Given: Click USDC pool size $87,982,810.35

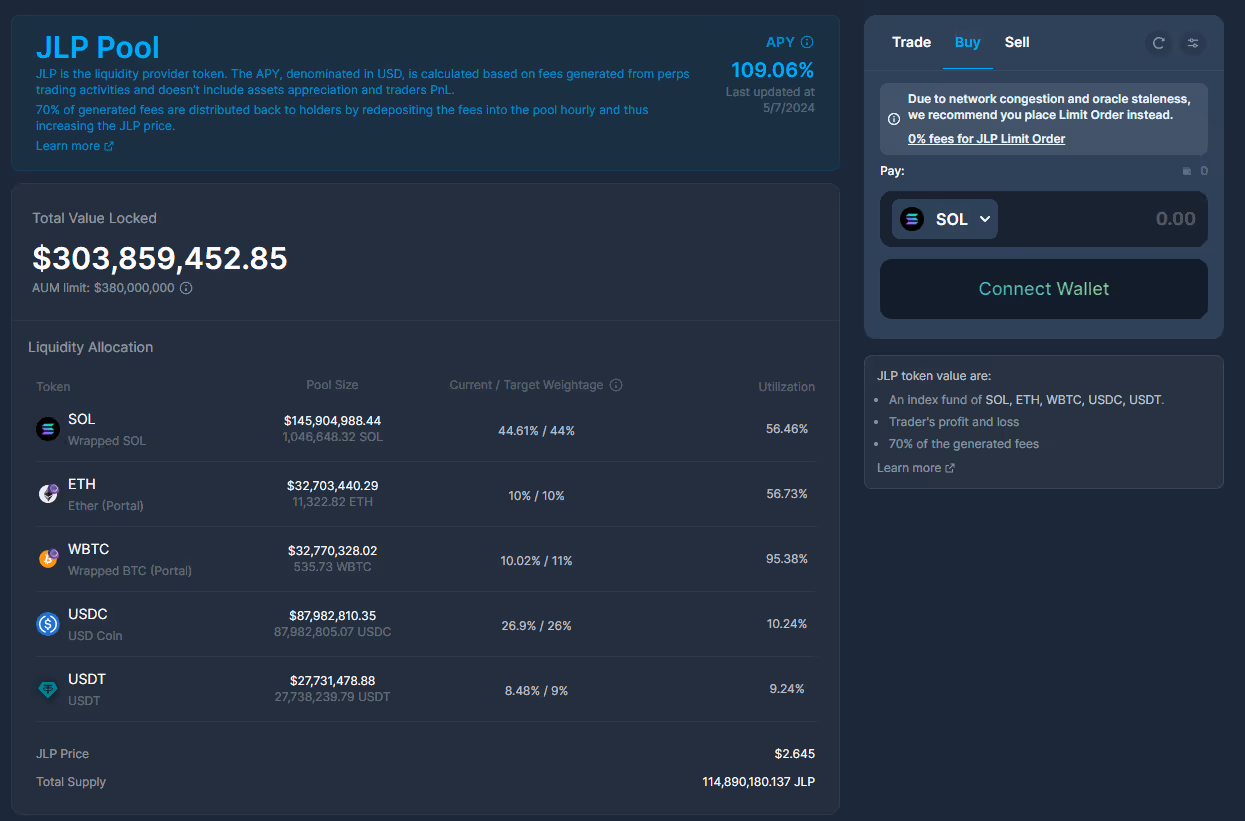Looking at the screenshot, I should click(x=332, y=616).
